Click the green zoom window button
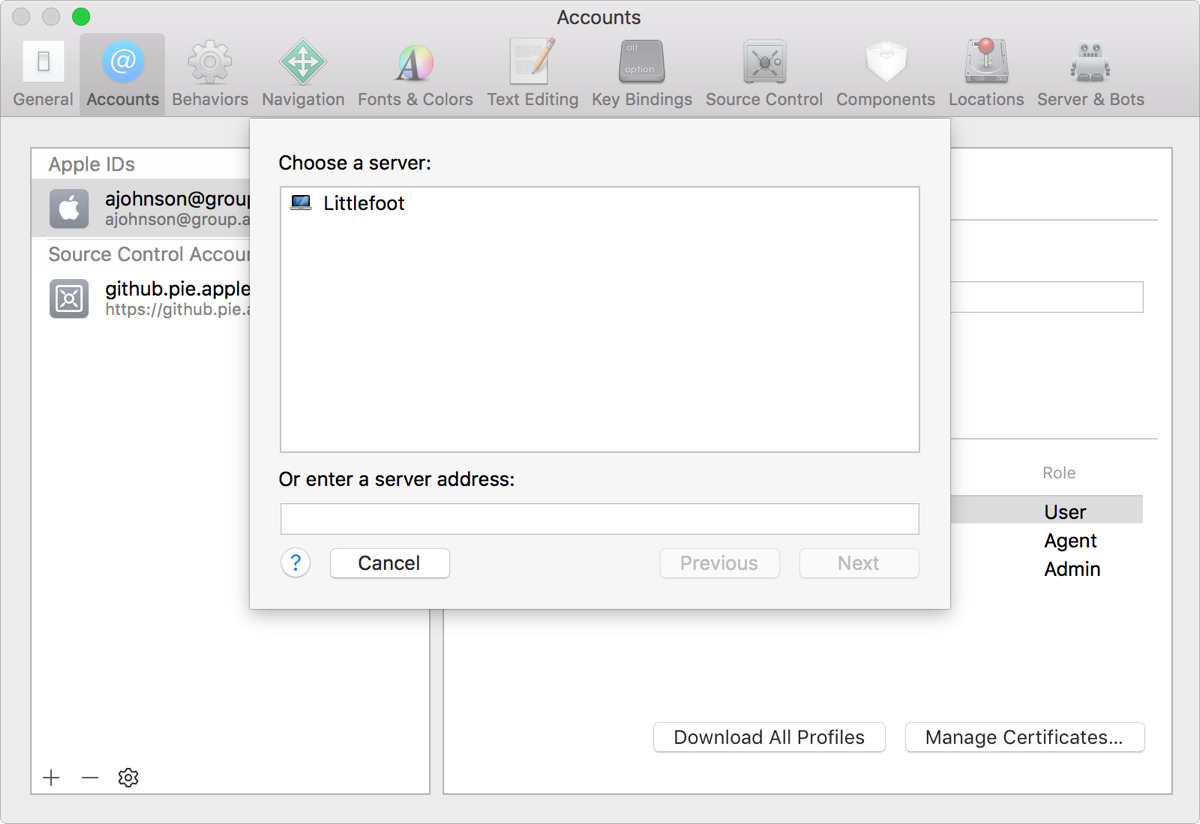Viewport: 1200px width, 824px height. click(x=81, y=17)
